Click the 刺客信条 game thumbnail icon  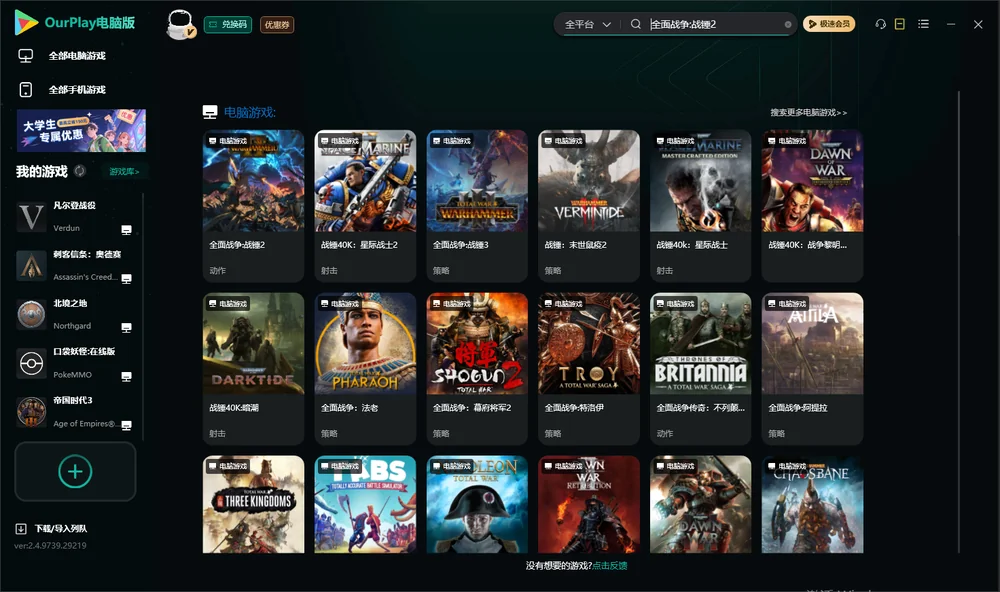(31, 265)
